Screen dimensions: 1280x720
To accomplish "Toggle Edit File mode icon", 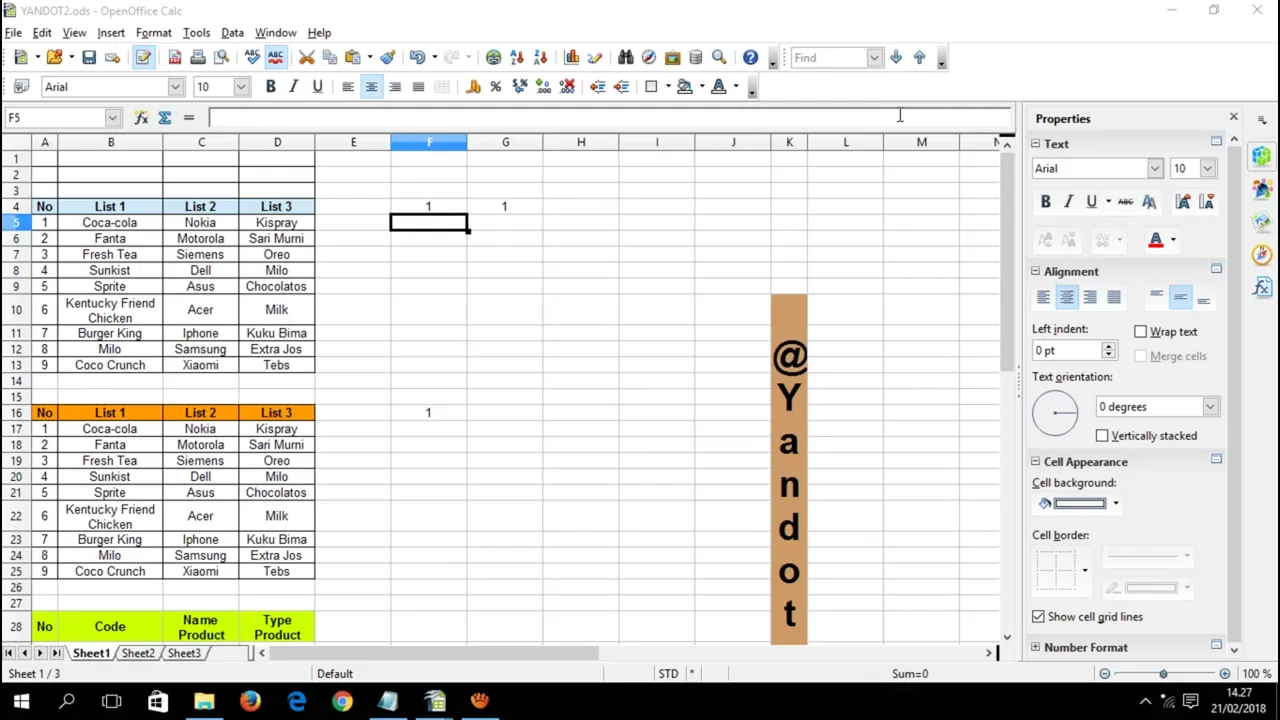I will pyautogui.click(x=143, y=58).
